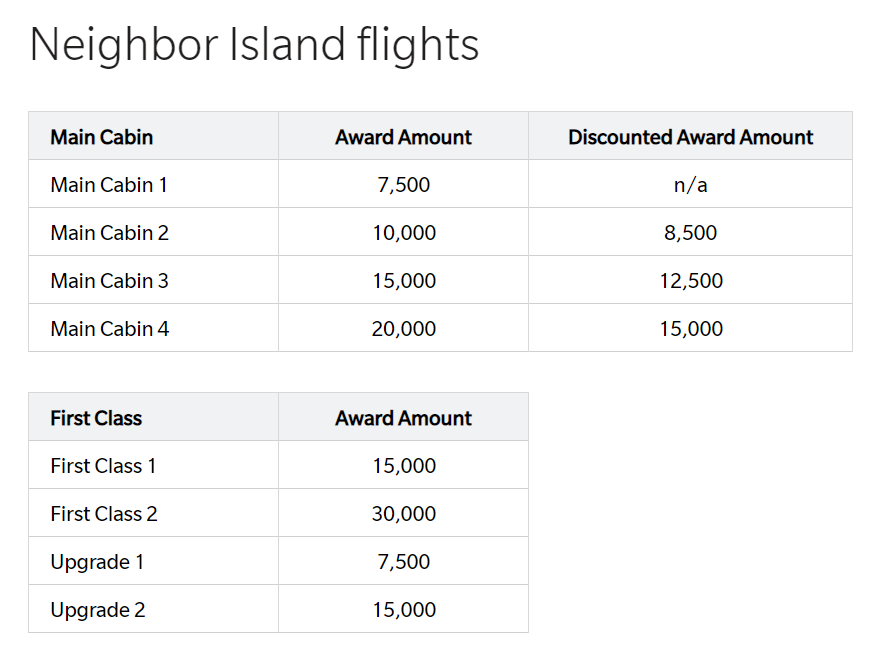Screen dimensions: 886x652
Task: Click the 12,500 discounted award value
Action: [690, 281]
